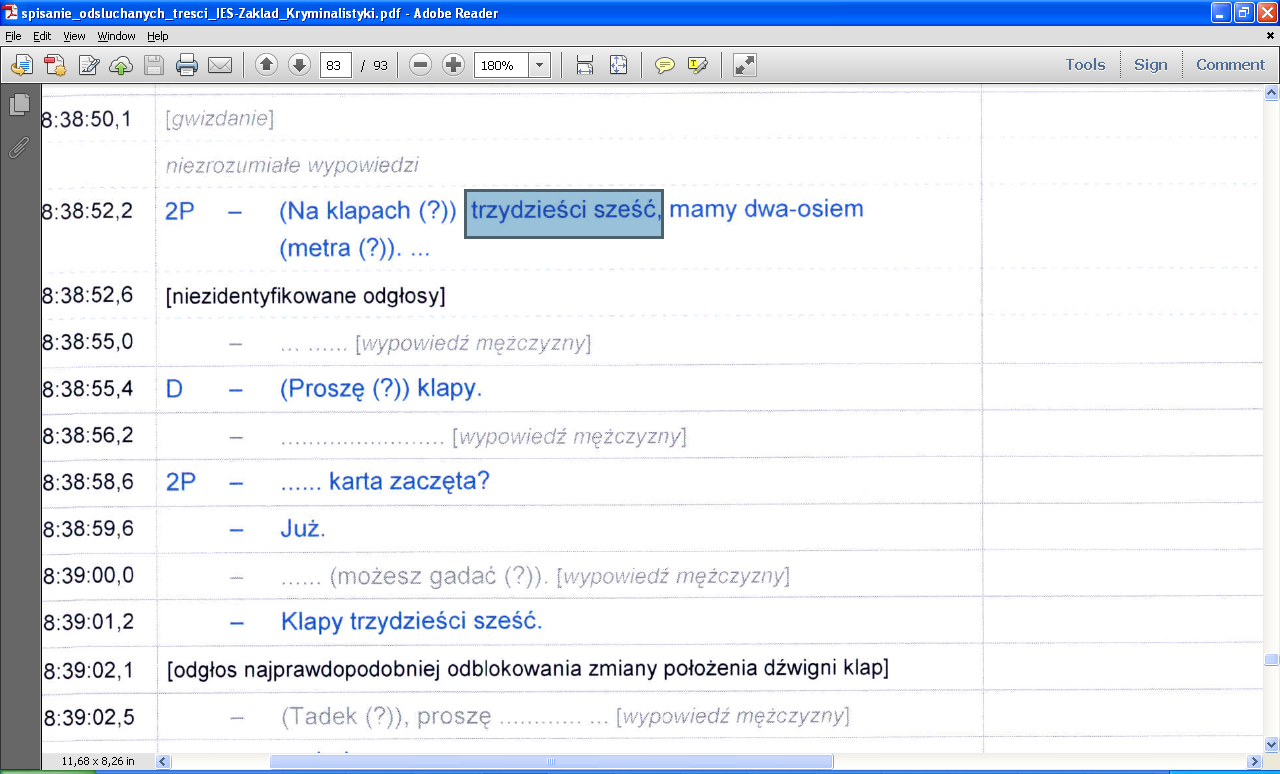1280x774 pixels.
Task: Click the page size label 11,68 x 8,26 in
Action: pyautogui.click(x=98, y=761)
